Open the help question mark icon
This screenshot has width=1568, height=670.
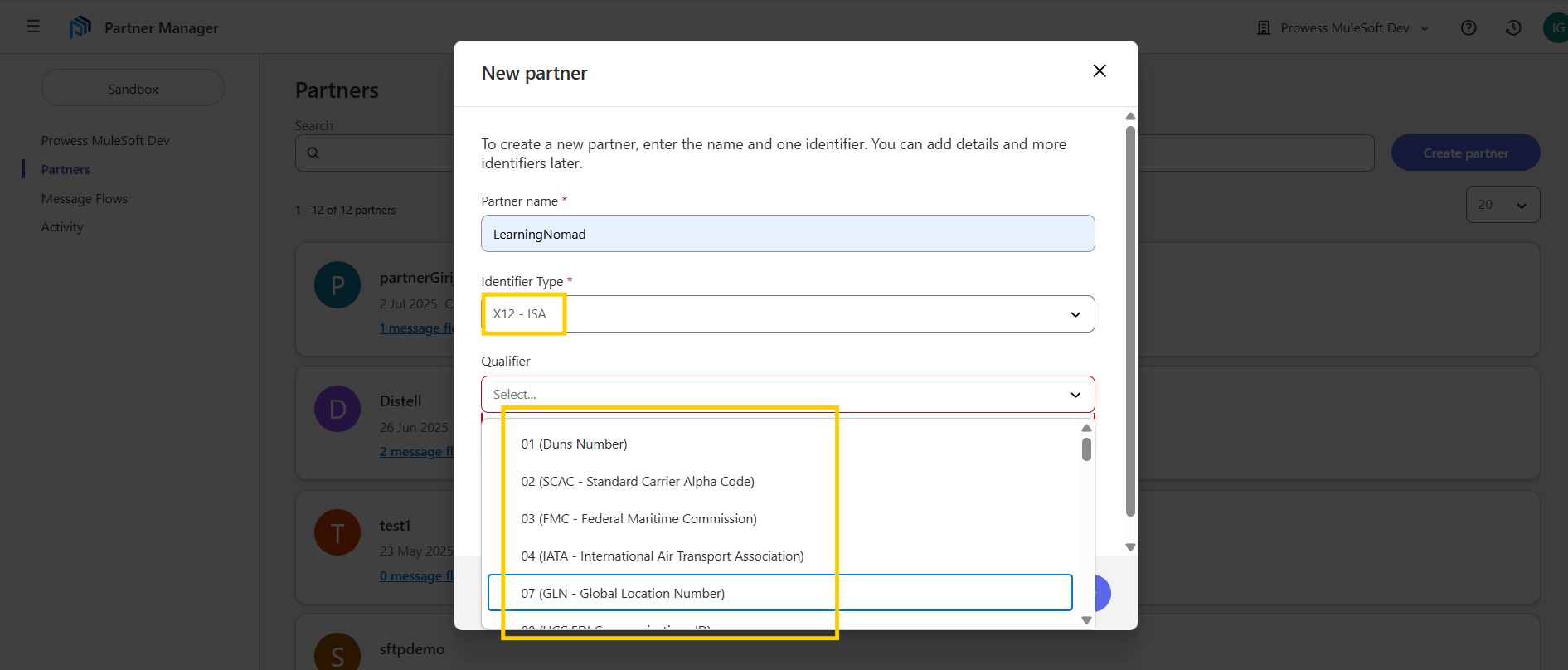(x=1468, y=28)
